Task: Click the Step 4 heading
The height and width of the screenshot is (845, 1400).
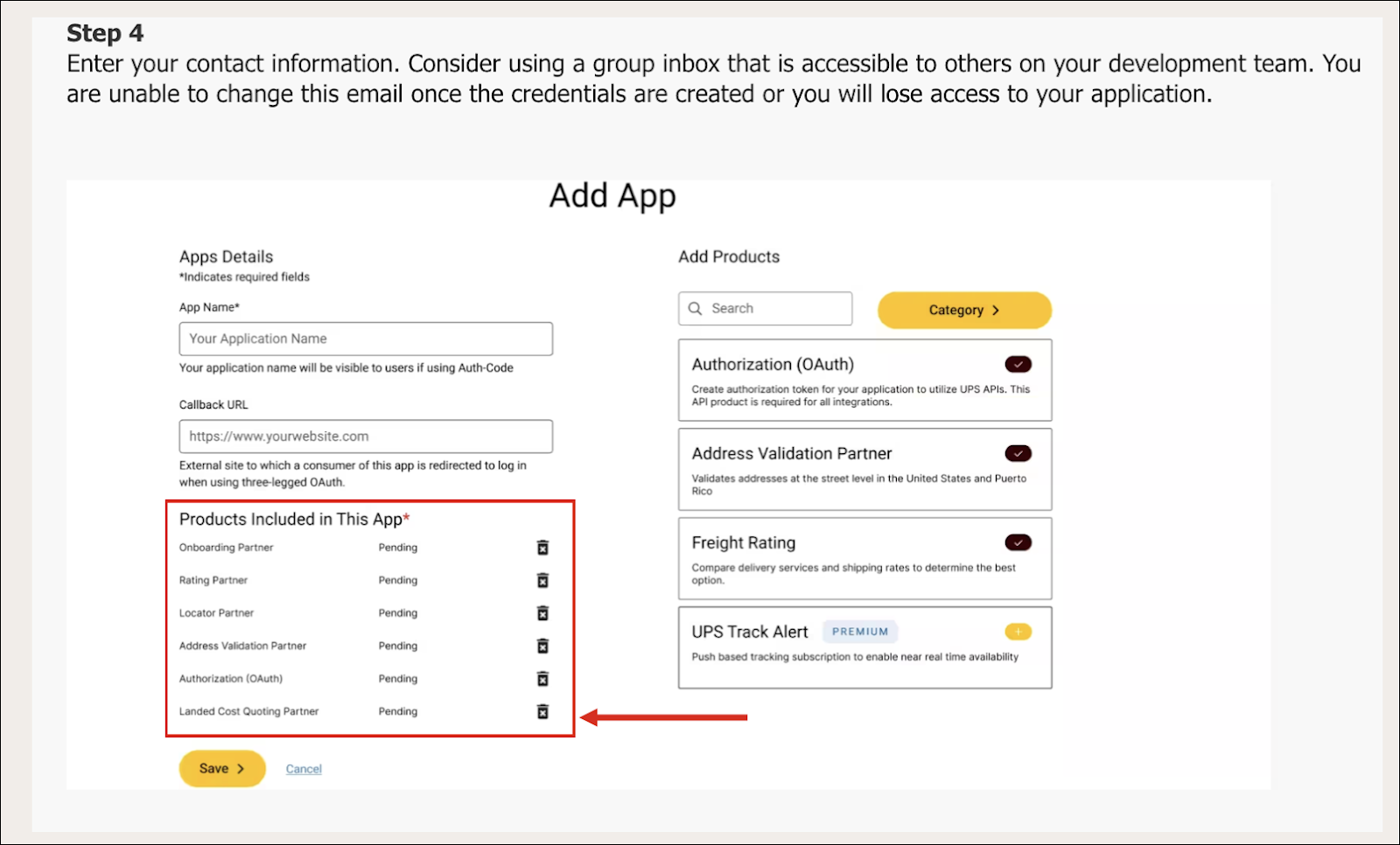Action: pyautogui.click(x=105, y=33)
